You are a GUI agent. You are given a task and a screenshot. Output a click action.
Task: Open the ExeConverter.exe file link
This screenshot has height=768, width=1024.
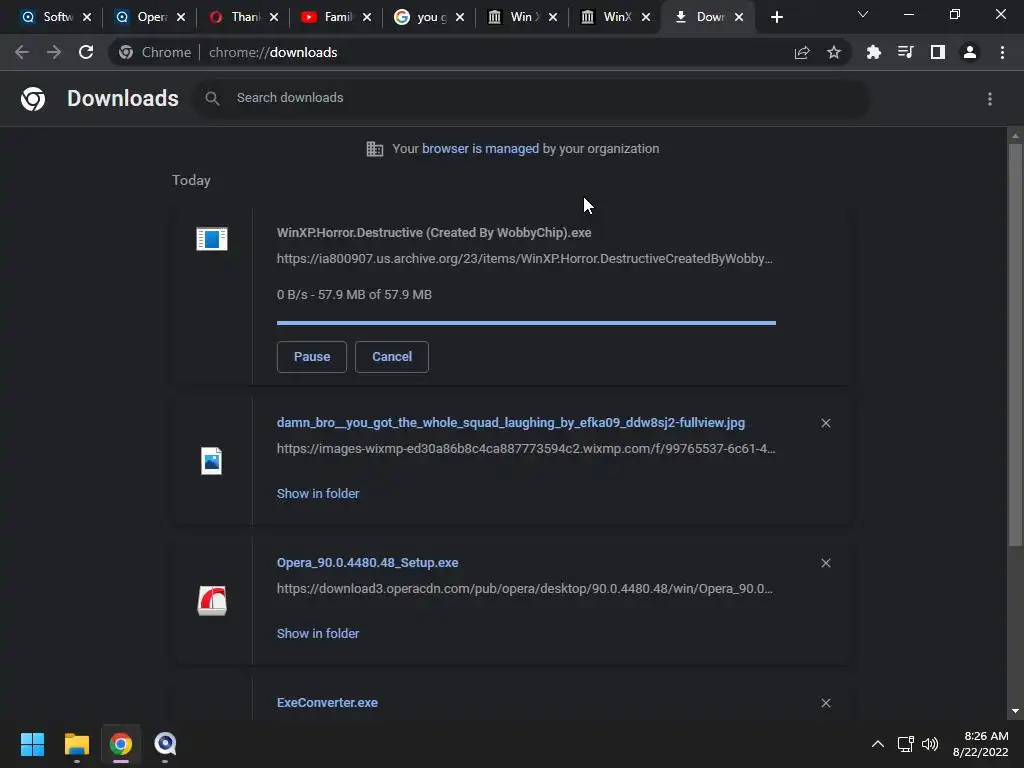pos(327,703)
